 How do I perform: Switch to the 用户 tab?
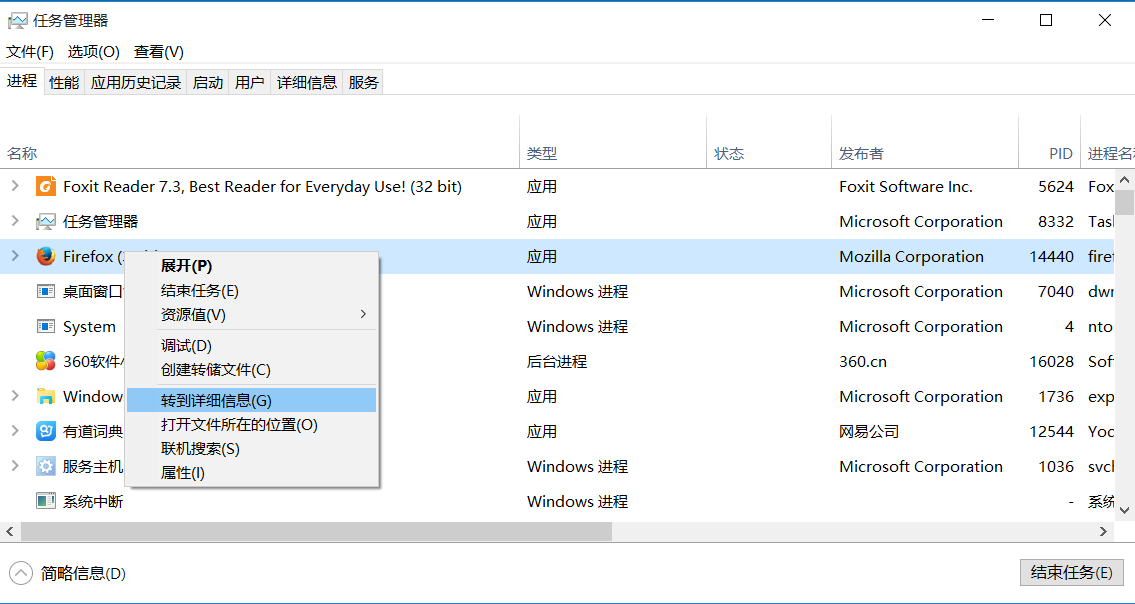(250, 83)
